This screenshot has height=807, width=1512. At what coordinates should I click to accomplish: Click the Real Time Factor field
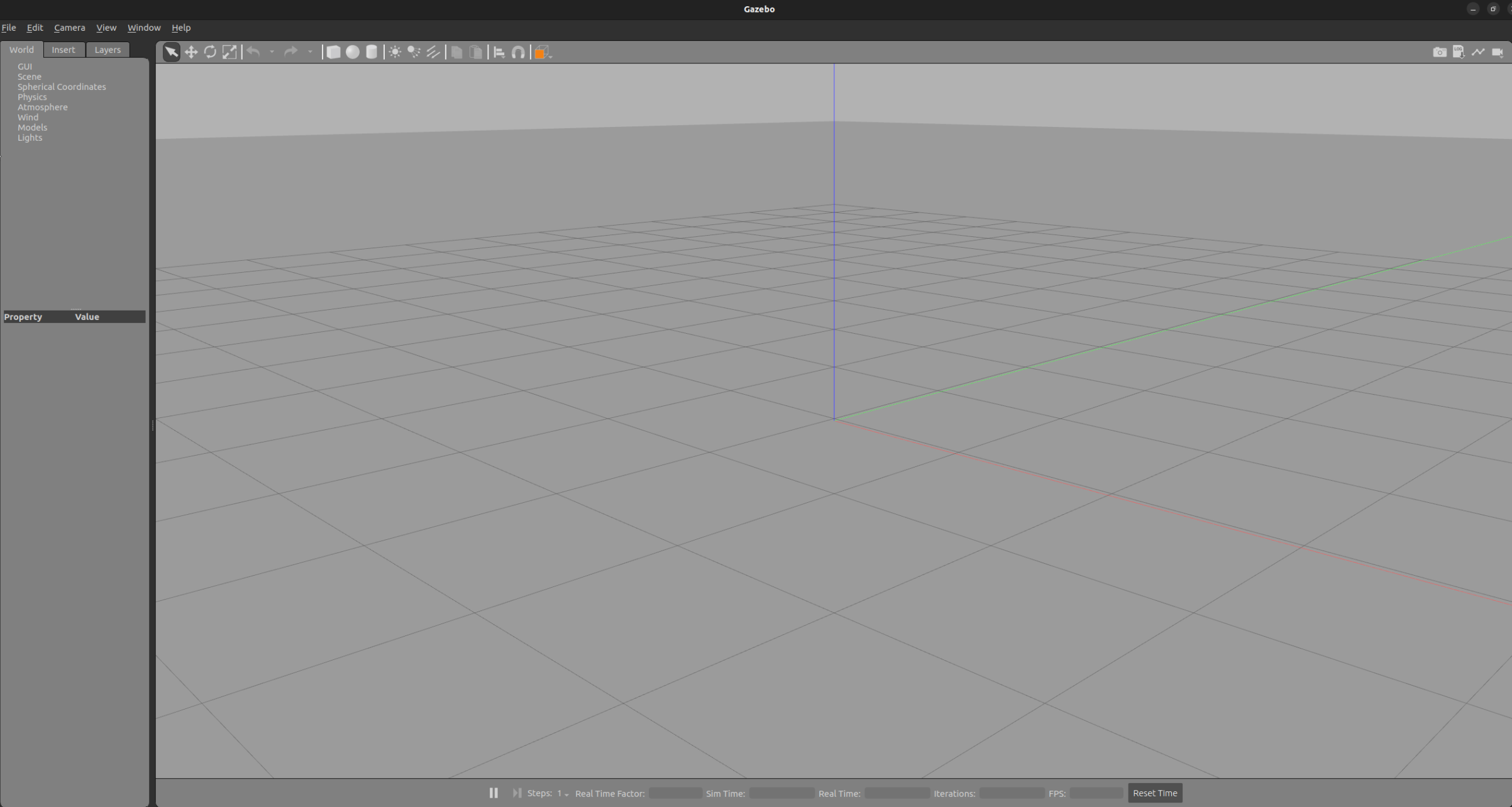[675, 793]
